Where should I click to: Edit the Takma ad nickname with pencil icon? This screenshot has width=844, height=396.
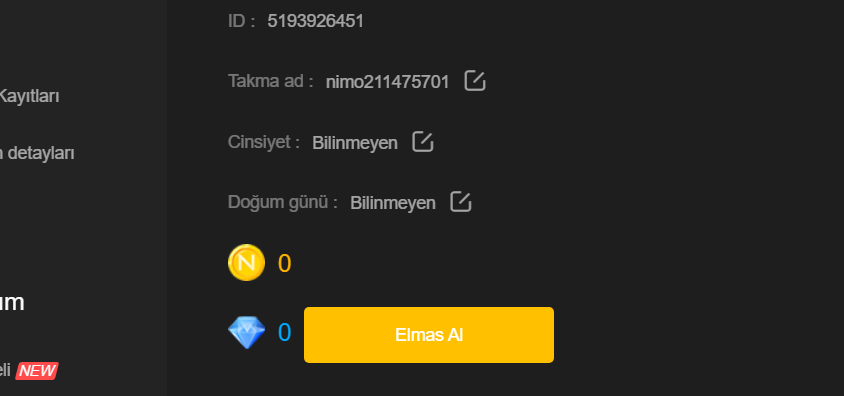pyautogui.click(x=475, y=81)
